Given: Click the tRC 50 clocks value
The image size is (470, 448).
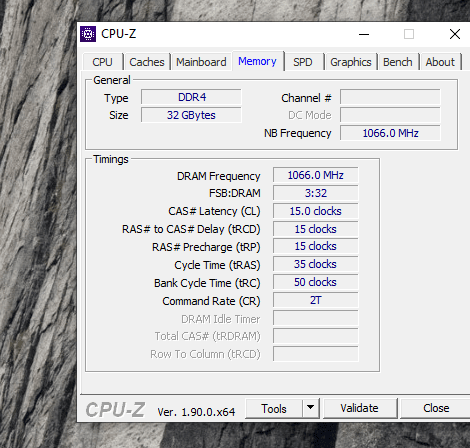Looking at the screenshot, I should tap(316, 282).
